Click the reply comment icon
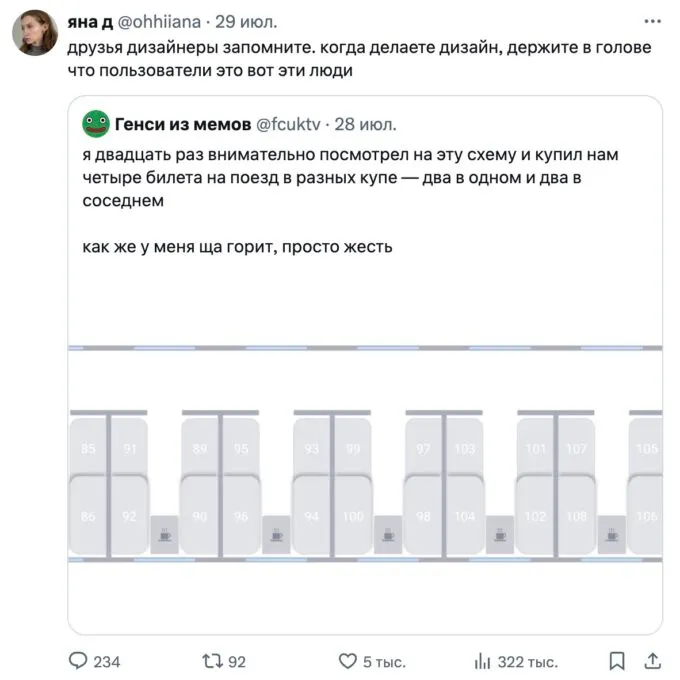Viewport: 680px width, 680px height. pos(79,661)
